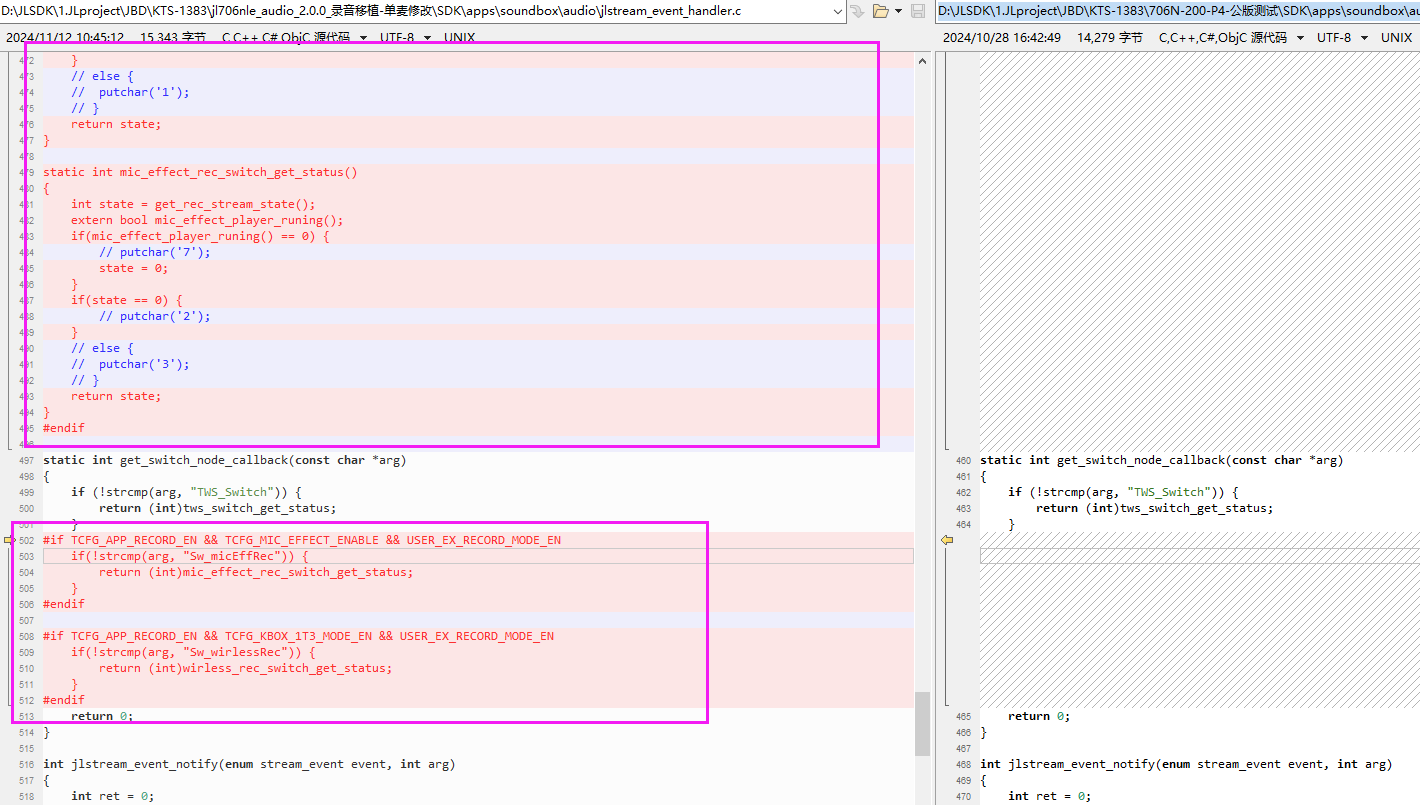Click the commented line putchar('3')
This screenshot has width=1420, height=805.
tap(130, 364)
